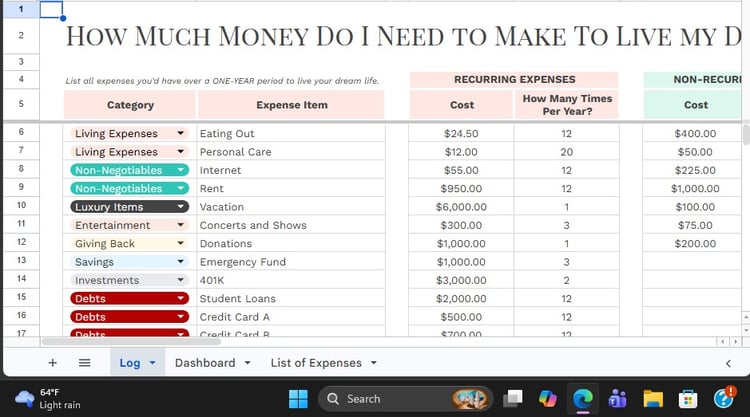Select row 6 header
The height and width of the screenshot is (417, 750).
point(21,132)
